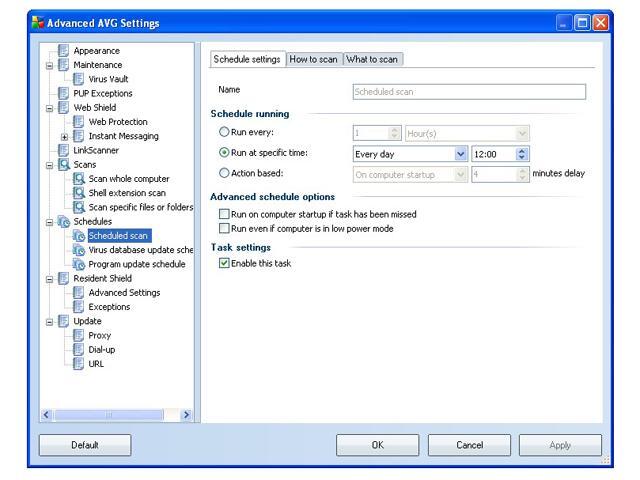Click the Name text field

(x=469, y=92)
